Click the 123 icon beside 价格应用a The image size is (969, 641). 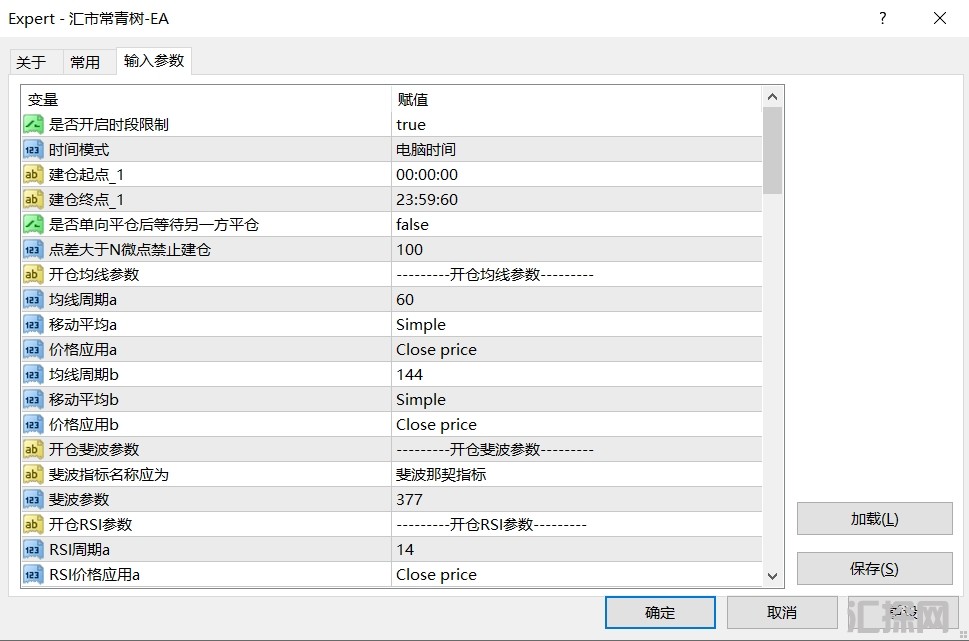coord(33,350)
